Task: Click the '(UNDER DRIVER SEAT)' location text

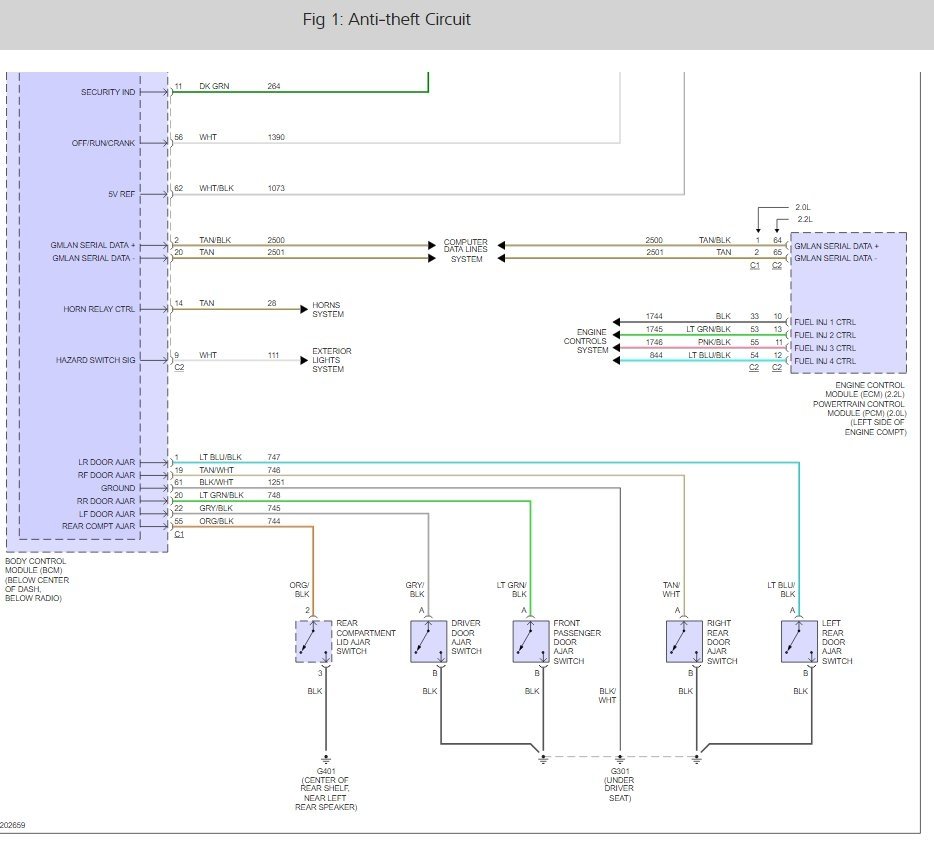Action: pyautogui.click(x=619, y=789)
